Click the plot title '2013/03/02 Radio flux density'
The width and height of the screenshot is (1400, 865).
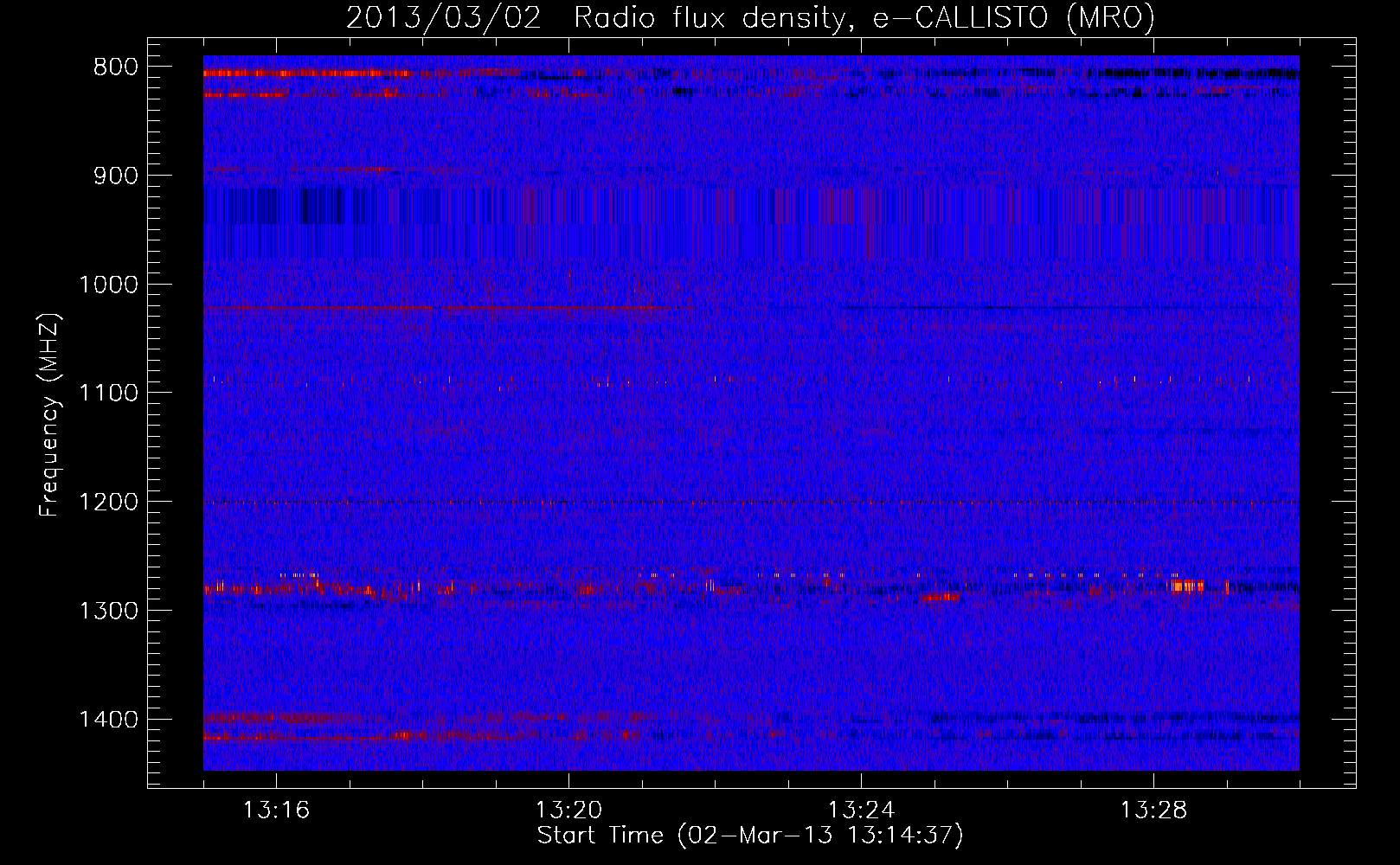tap(750, 18)
